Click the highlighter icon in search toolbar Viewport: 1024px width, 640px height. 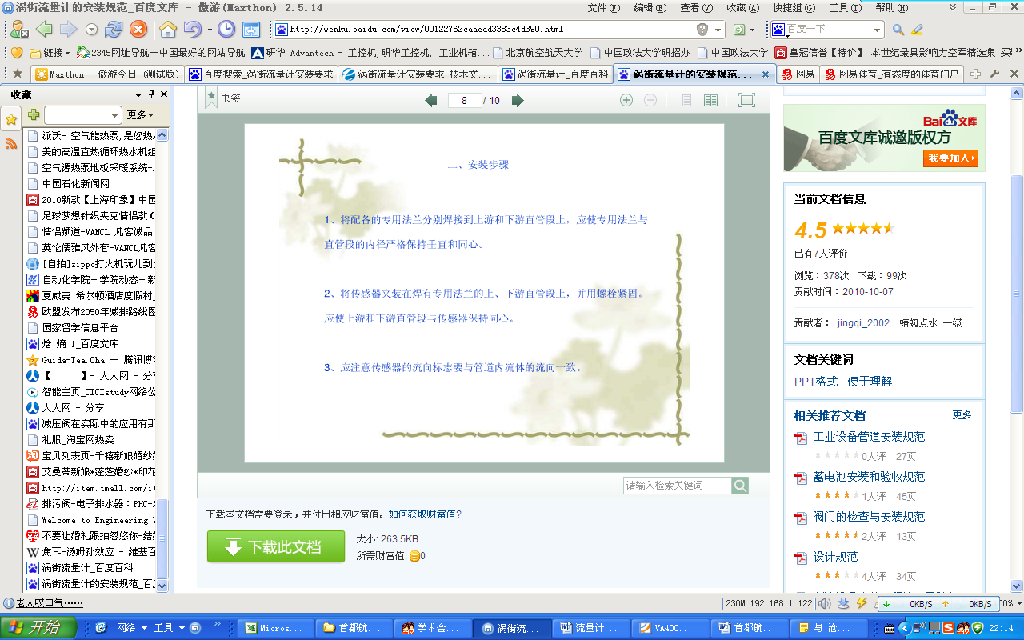pyautogui.click(x=917, y=29)
